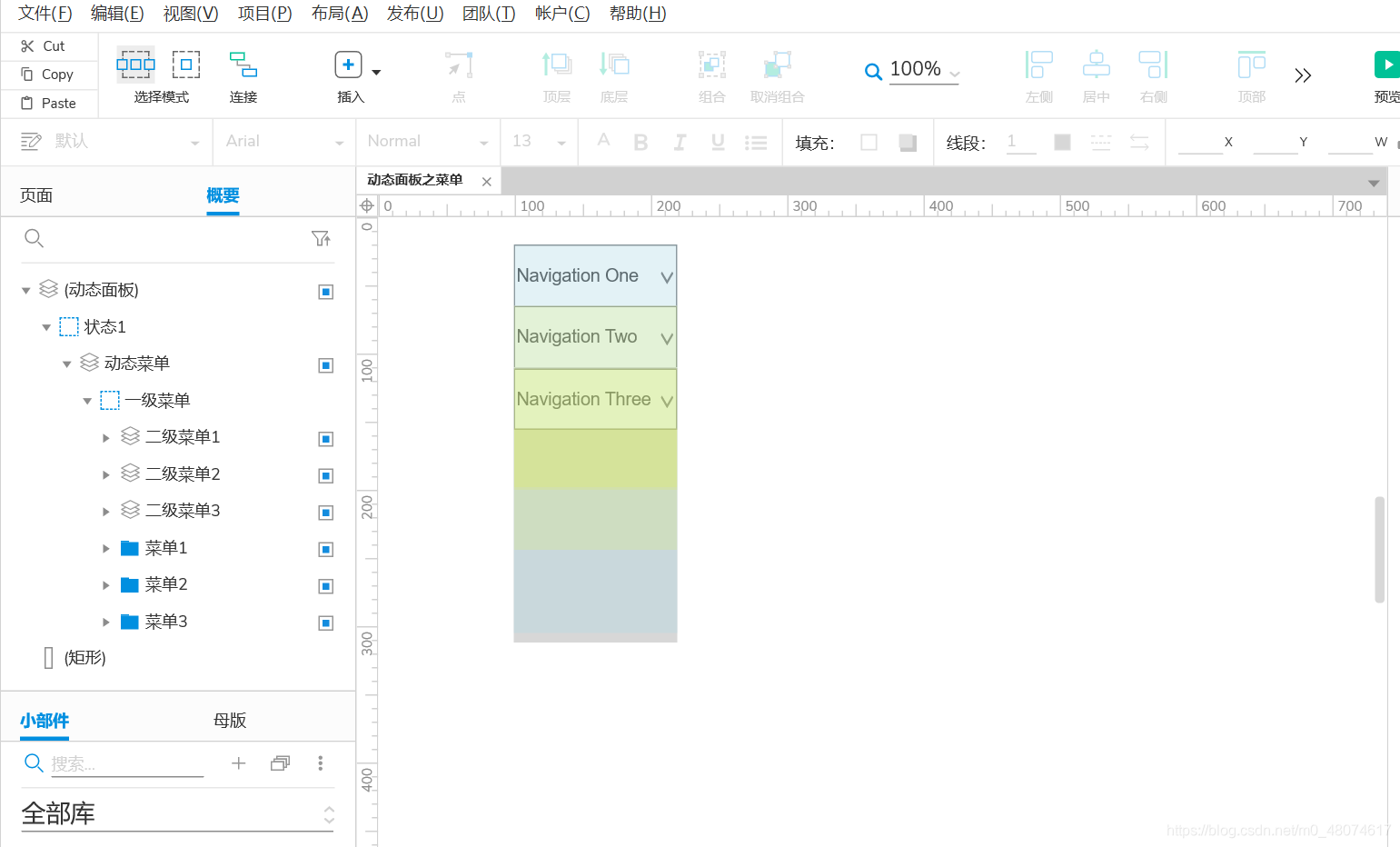Choose the Connect (连接) tool

243,65
